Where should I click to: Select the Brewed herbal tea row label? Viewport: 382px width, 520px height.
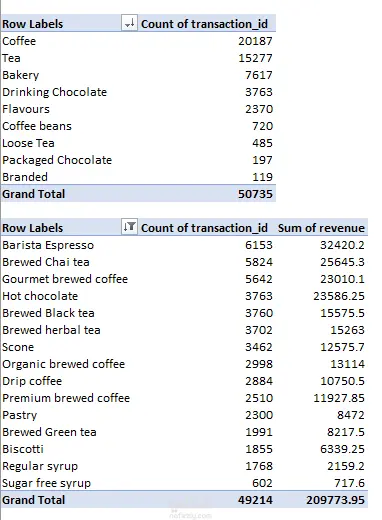[51, 330]
